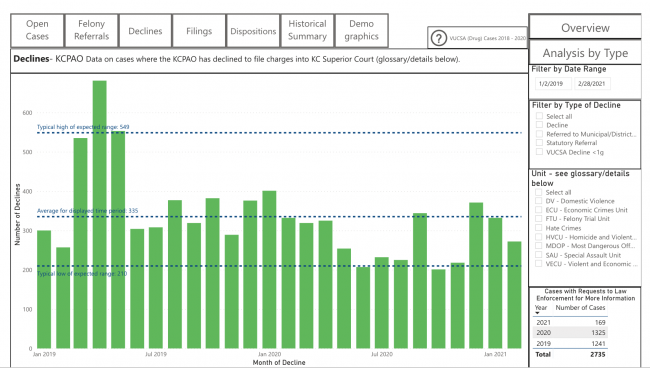Select the 2020 row in cases table
The height and width of the screenshot is (368, 650).
(x=570, y=332)
